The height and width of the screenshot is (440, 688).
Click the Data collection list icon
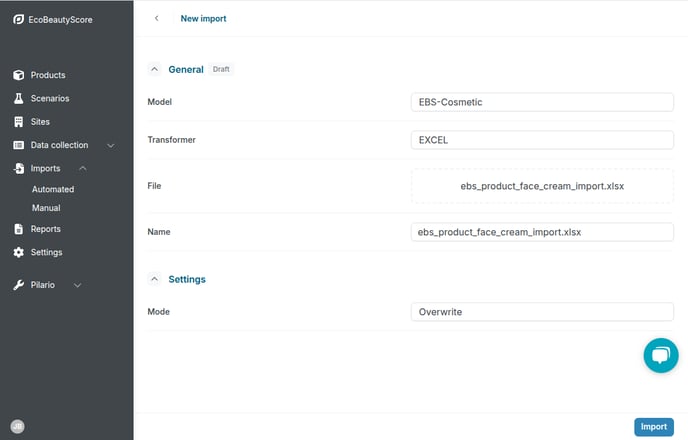18,145
